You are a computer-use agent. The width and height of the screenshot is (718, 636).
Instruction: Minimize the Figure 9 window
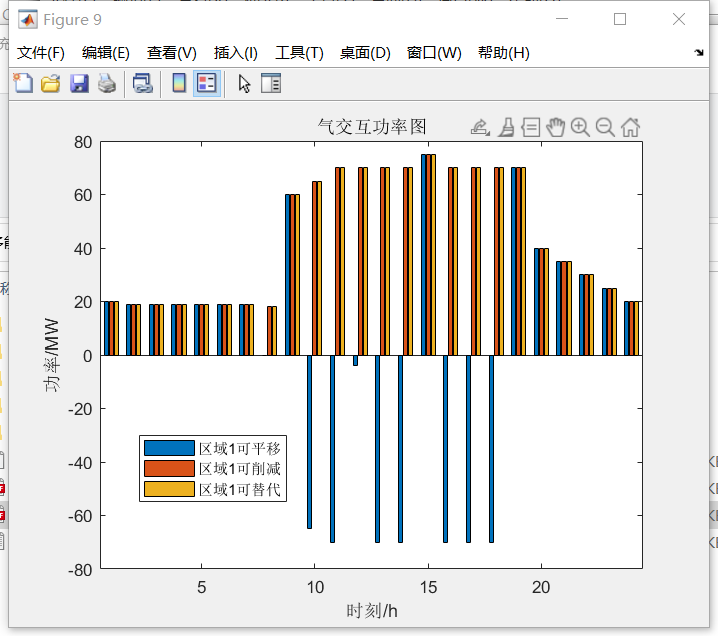562,19
